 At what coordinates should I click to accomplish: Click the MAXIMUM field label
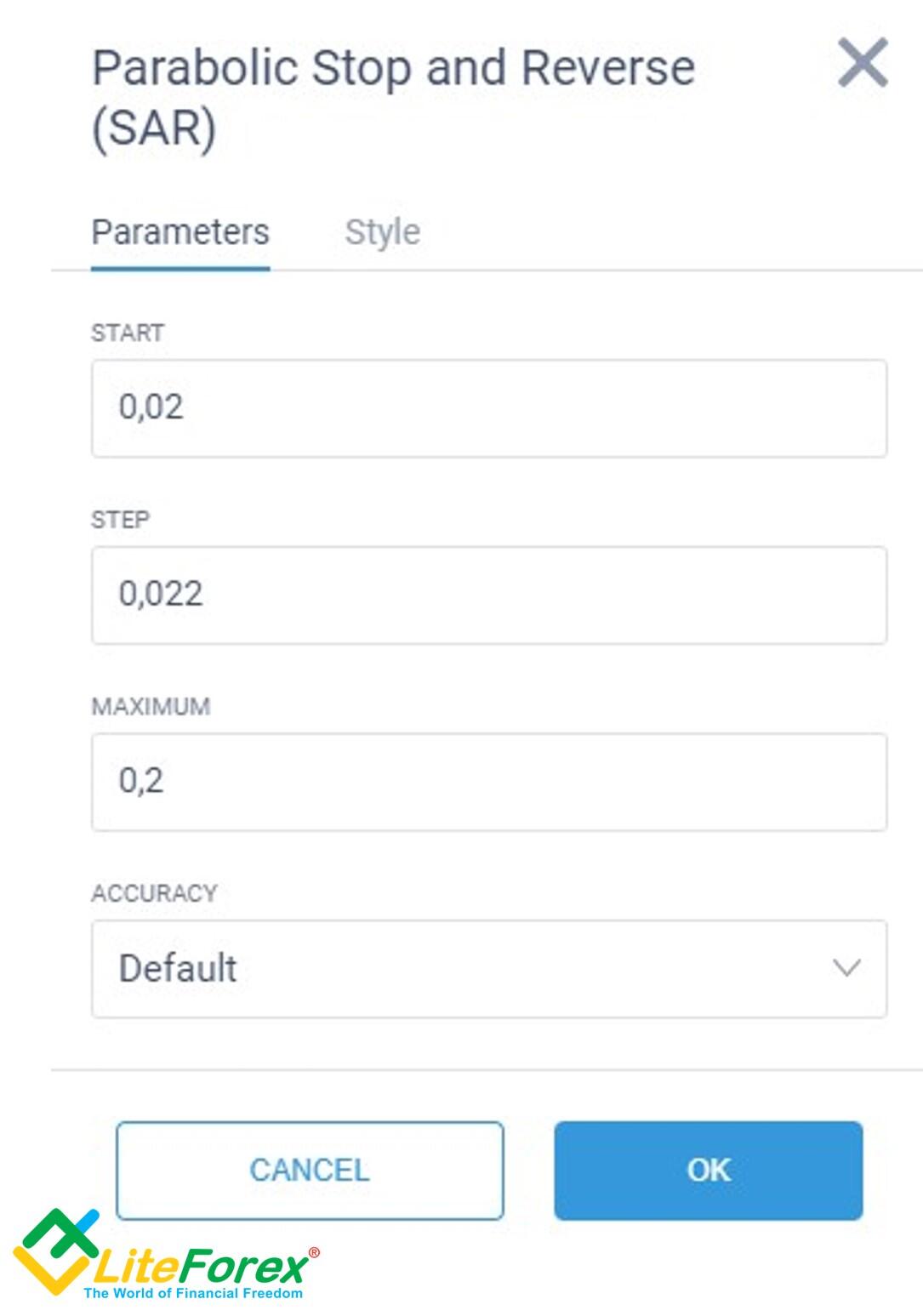[151, 707]
